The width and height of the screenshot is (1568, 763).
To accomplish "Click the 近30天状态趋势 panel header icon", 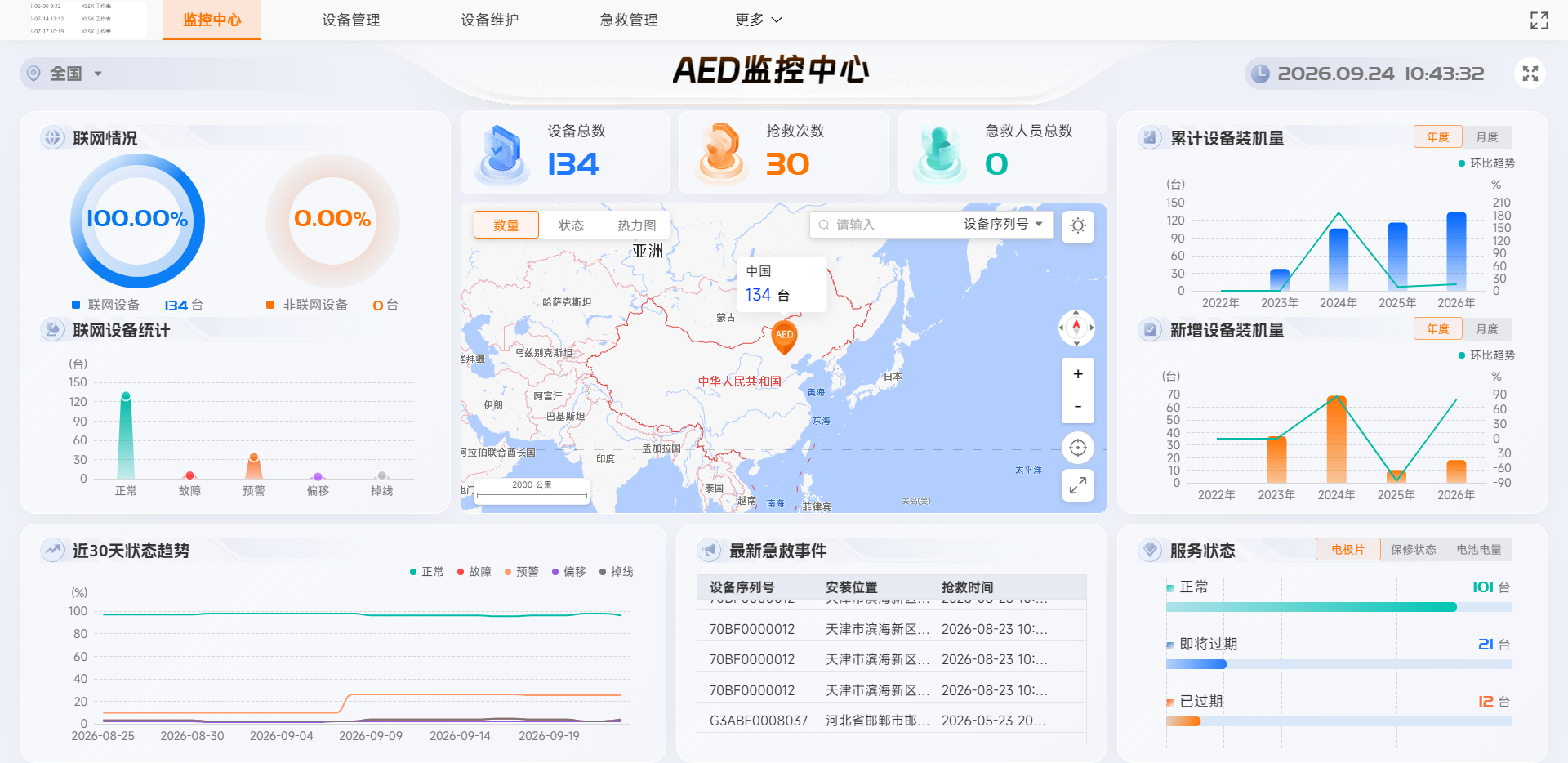I will click(53, 550).
